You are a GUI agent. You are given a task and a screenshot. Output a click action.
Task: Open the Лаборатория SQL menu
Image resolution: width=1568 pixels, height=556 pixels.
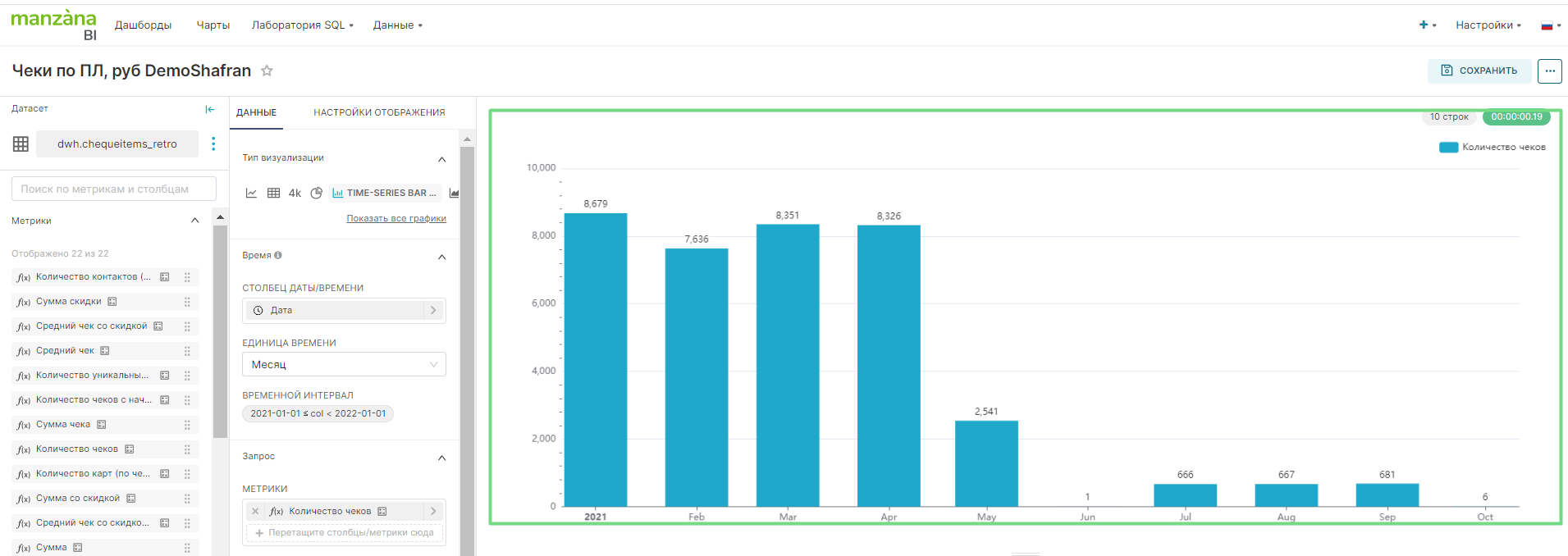click(x=302, y=25)
